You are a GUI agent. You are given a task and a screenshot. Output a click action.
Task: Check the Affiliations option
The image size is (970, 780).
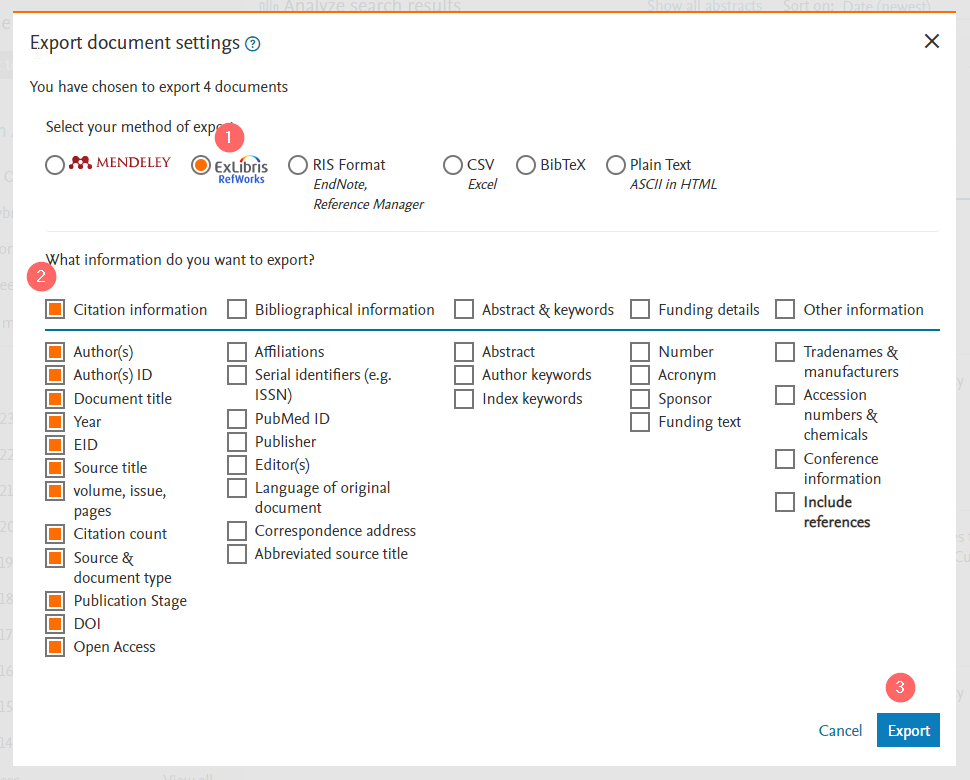[x=237, y=352]
